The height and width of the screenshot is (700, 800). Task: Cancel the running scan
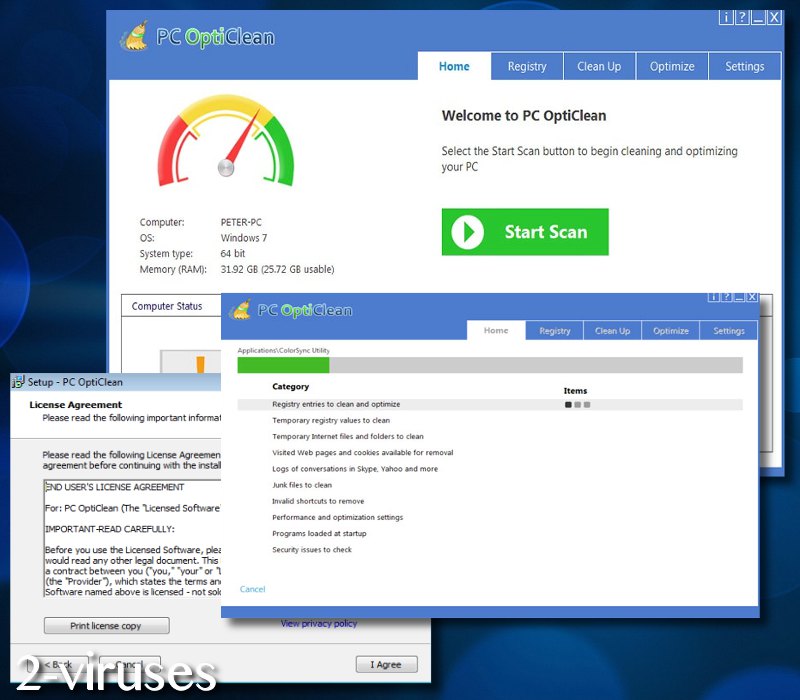[x=252, y=589]
